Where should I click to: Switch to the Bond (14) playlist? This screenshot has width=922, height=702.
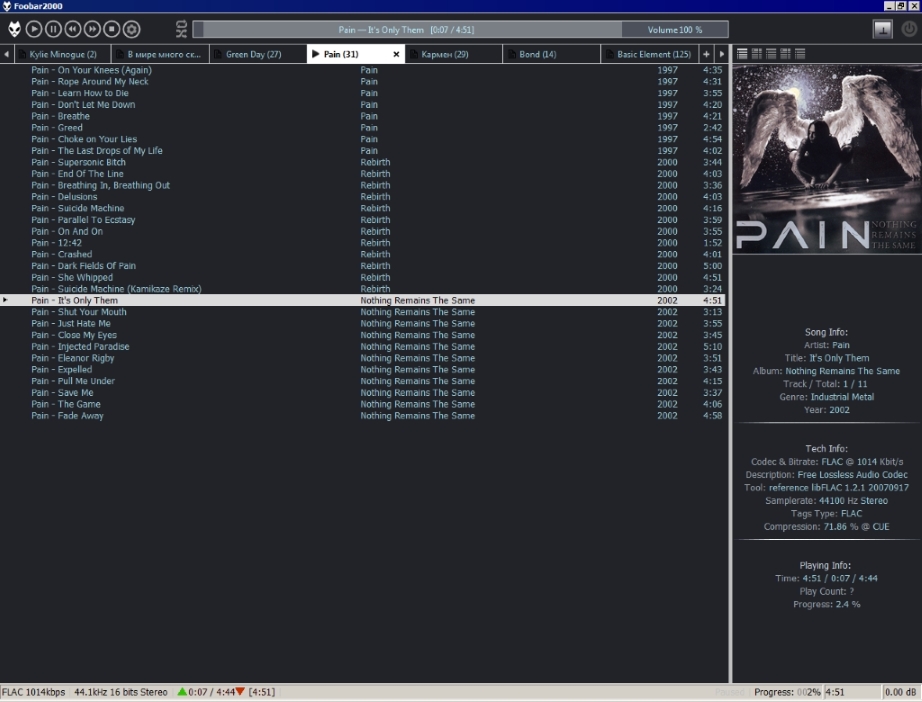pos(552,54)
